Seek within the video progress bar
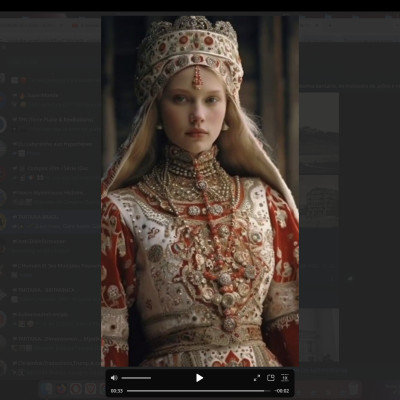The height and width of the screenshot is (400, 400). (x=199, y=391)
